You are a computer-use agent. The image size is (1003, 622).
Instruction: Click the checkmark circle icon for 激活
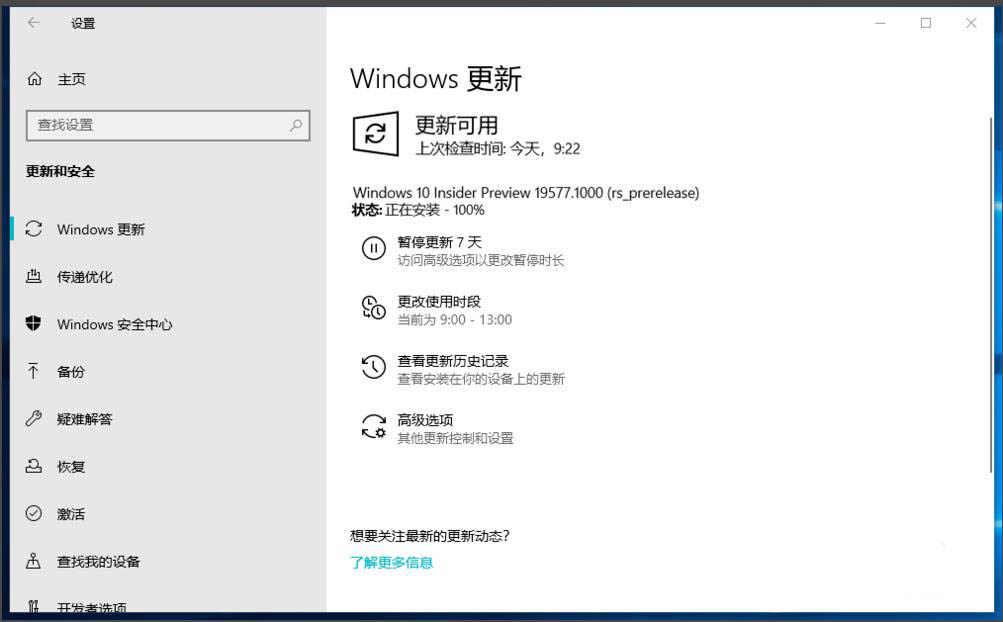(x=34, y=513)
